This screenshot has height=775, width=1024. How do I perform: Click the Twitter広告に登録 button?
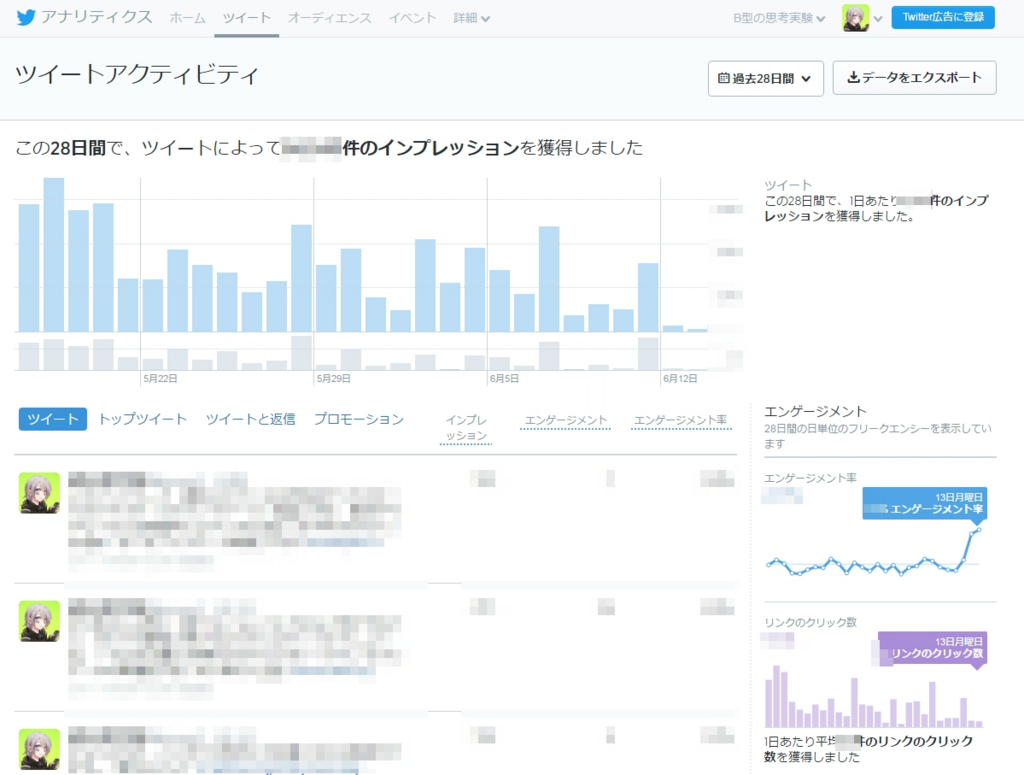943,17
